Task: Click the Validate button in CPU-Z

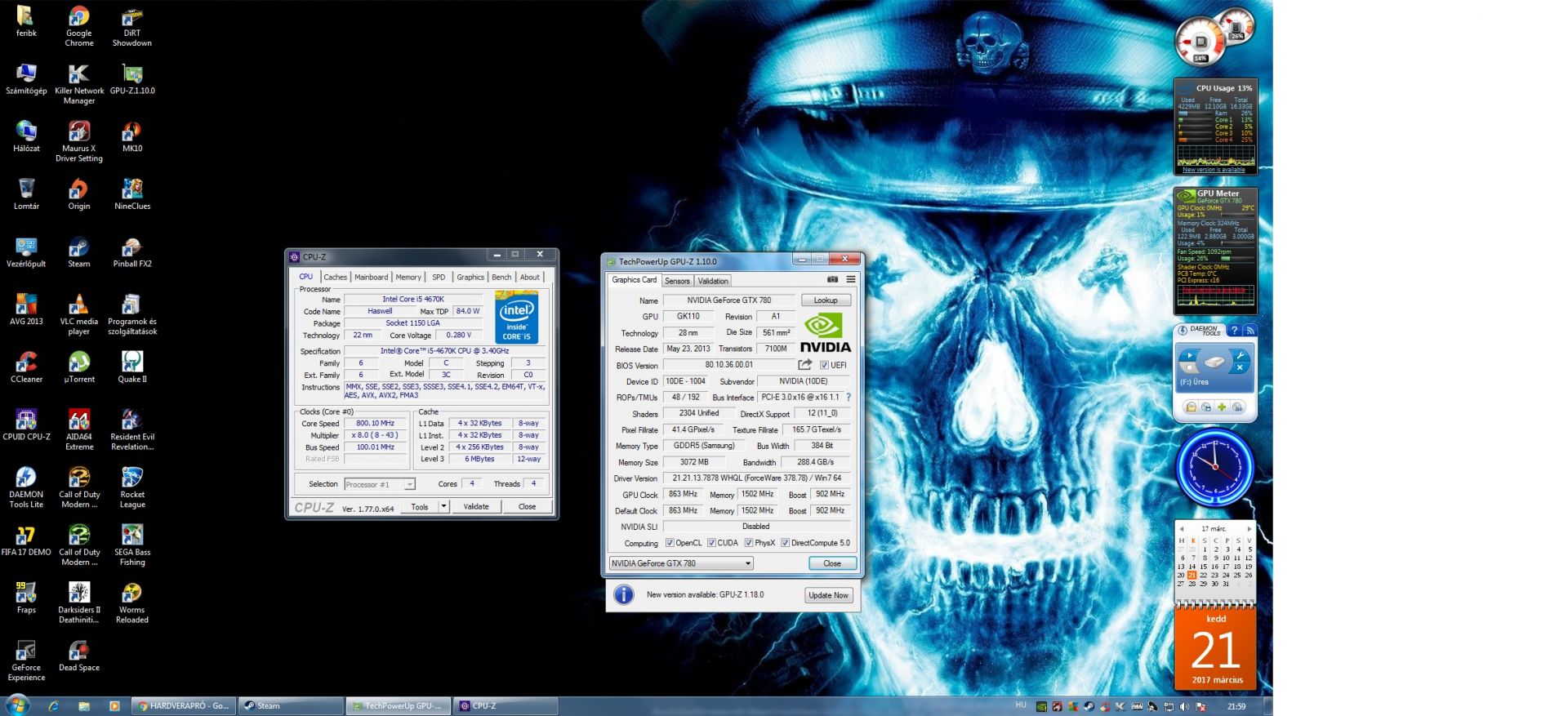Action: point(476,506)
